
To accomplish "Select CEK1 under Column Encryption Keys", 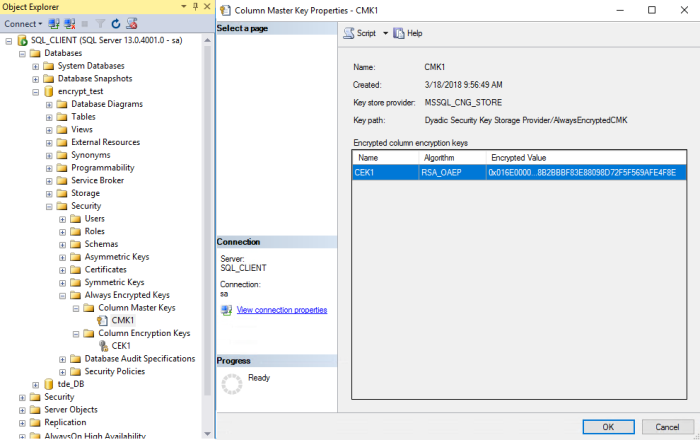I will (x=122, y=346).
